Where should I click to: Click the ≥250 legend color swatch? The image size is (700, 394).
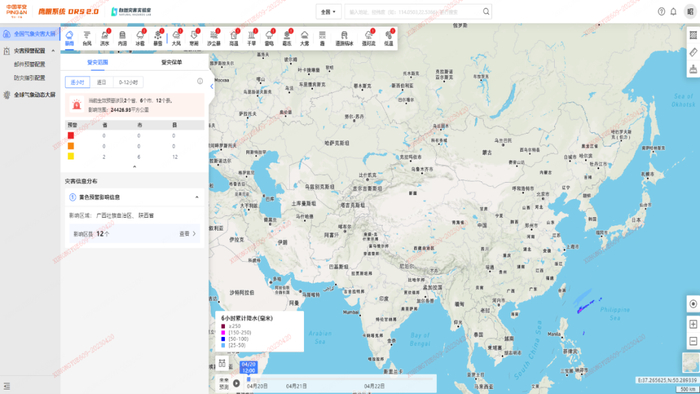coord(223,326)
